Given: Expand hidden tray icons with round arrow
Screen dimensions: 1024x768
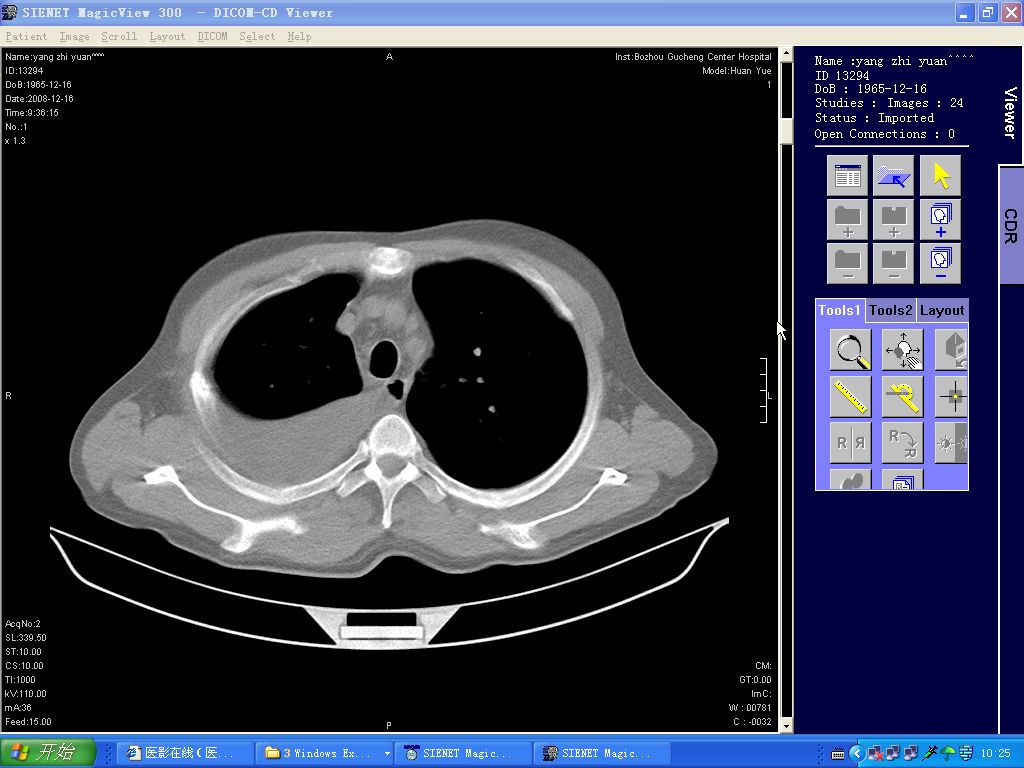Looking at the screenshot, I should point(858,754).
